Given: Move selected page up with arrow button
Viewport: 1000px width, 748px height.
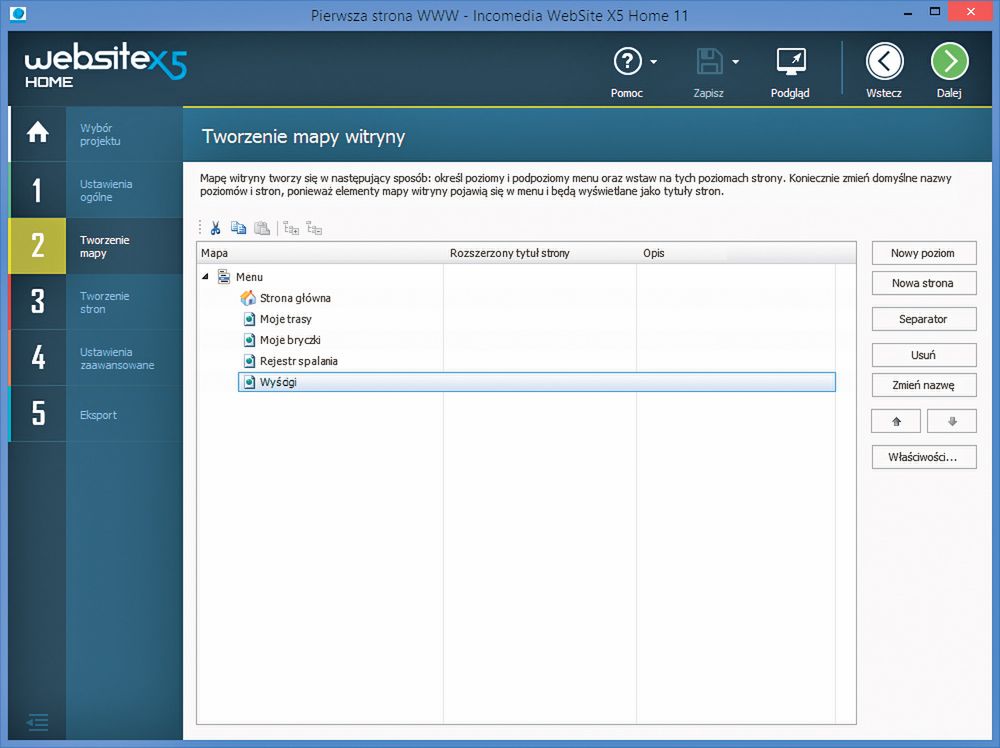Looking at the screenshot, I should click(x=895, y=421).
